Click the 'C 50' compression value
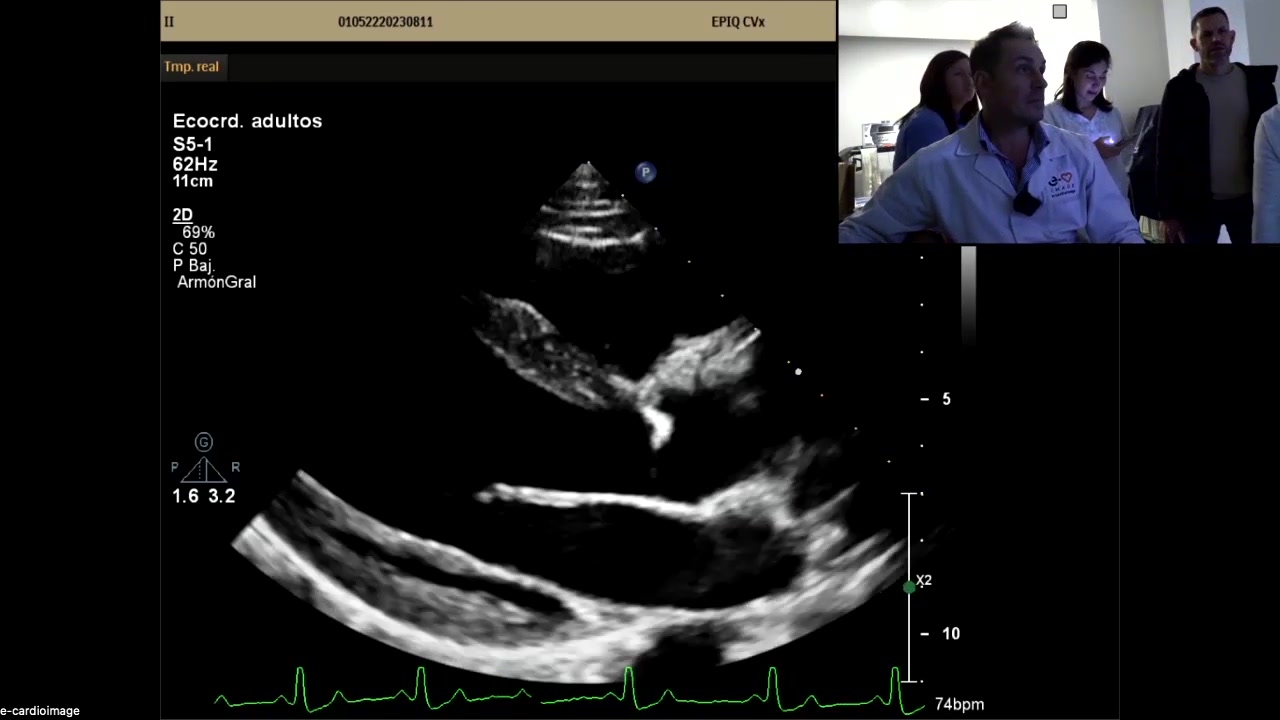The height and width of the screenshot is (720, 1280). [x=190, y=249]
